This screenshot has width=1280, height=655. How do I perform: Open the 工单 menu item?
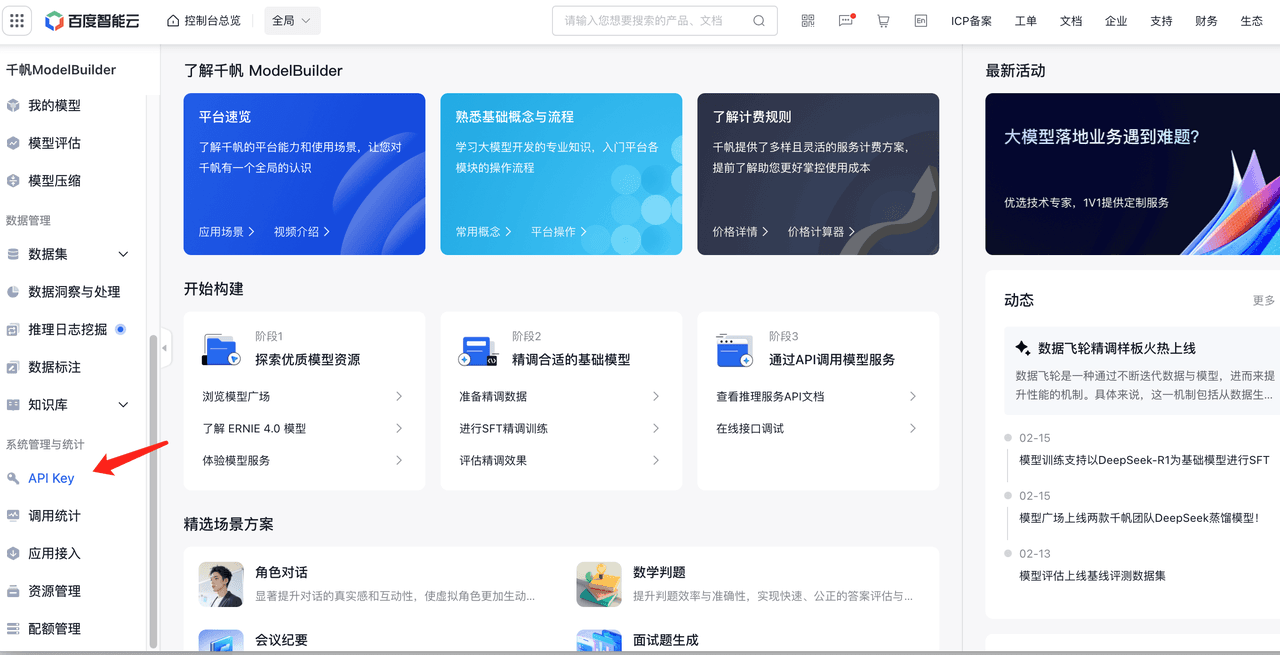pos(1026,21)
